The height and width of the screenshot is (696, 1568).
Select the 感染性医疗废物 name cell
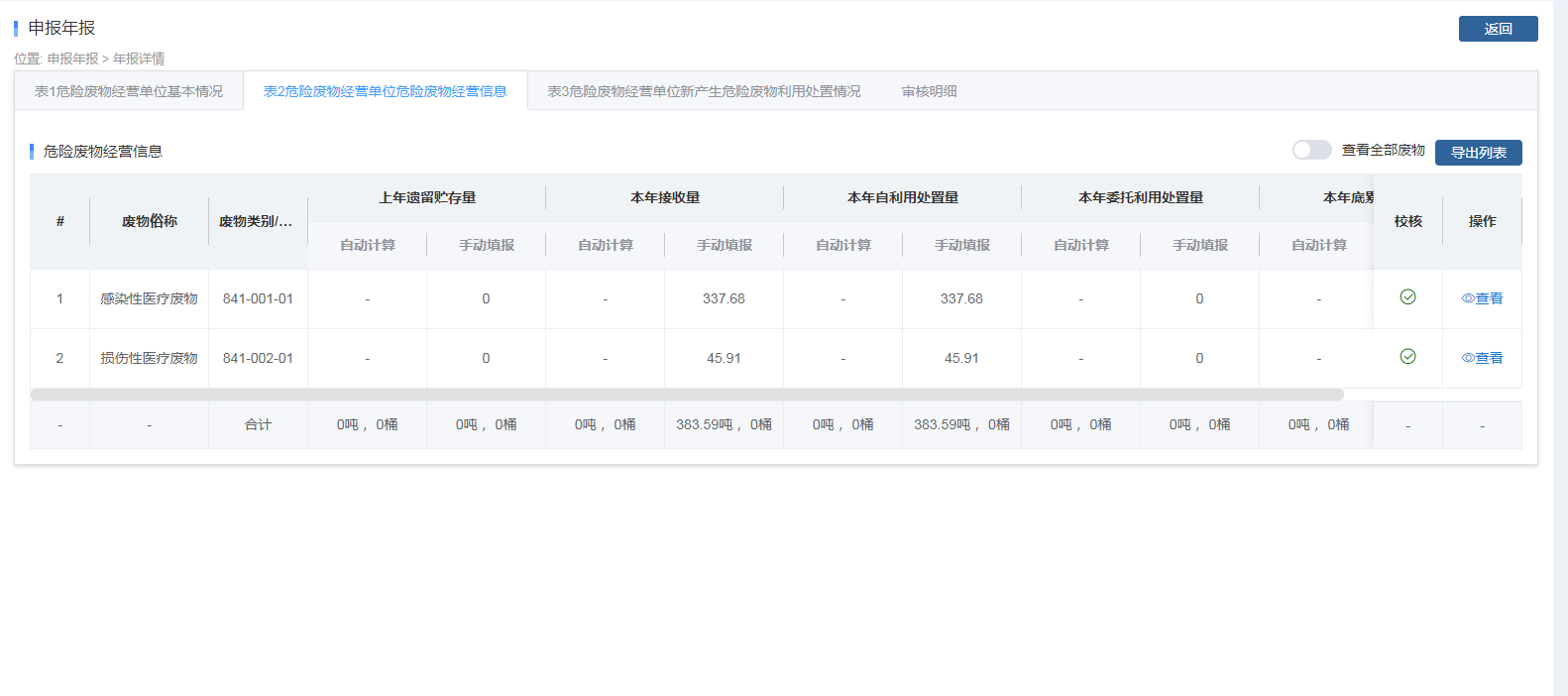pyautogui.click(x=149, y=298)
